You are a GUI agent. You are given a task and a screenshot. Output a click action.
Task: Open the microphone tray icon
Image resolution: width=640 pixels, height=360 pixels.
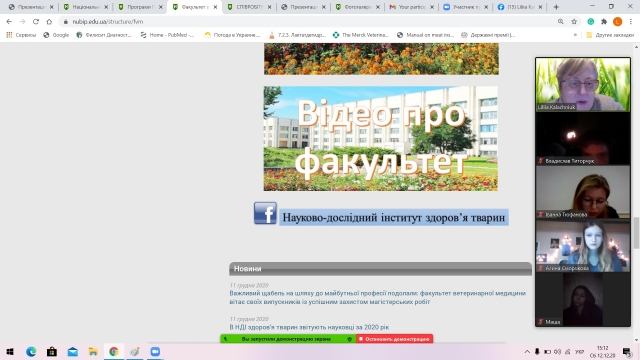[537, 352]
